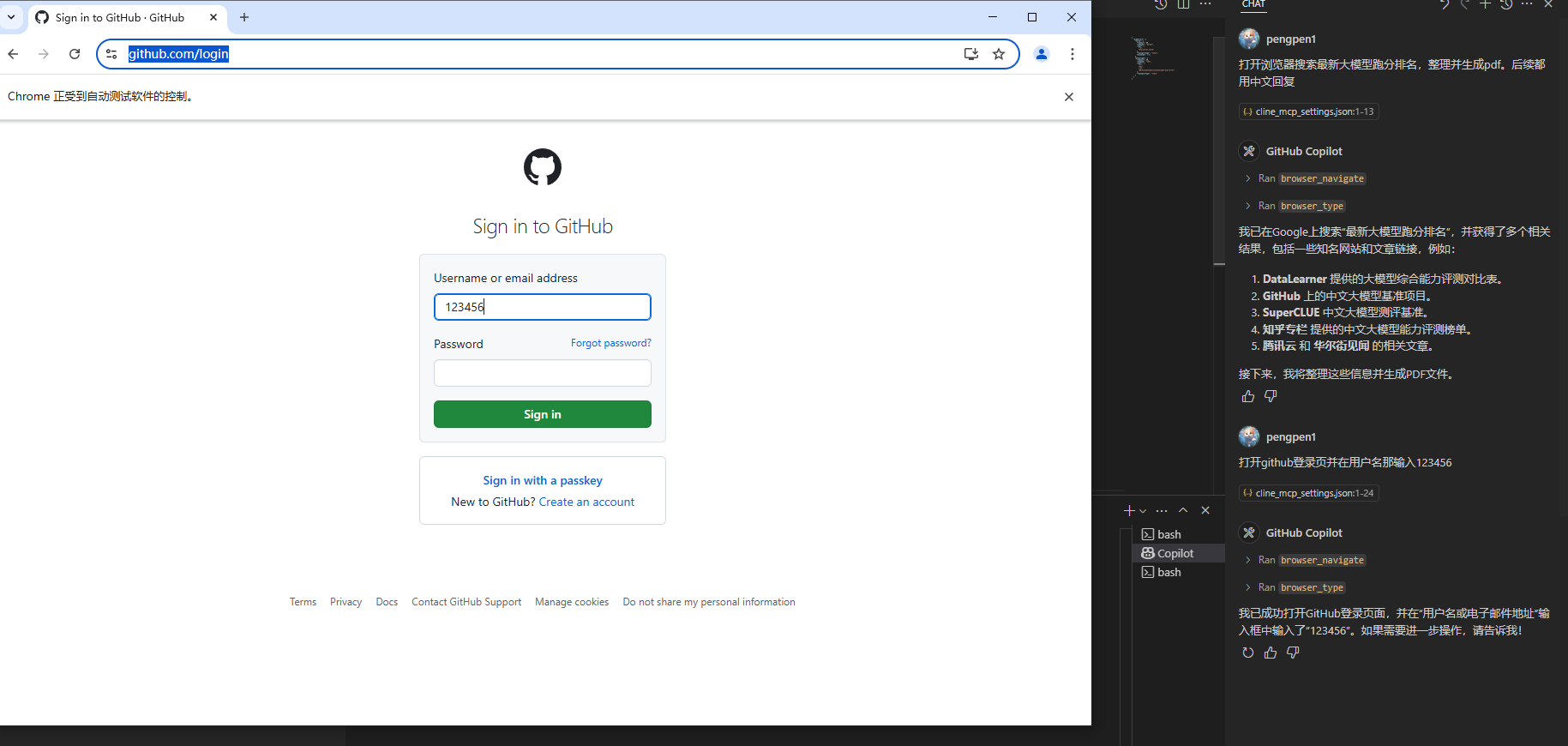The width and height of the screenshot is (1568, 746).
Task: Select the Copilot terminal entry
Action: (x=1179, y=553)
